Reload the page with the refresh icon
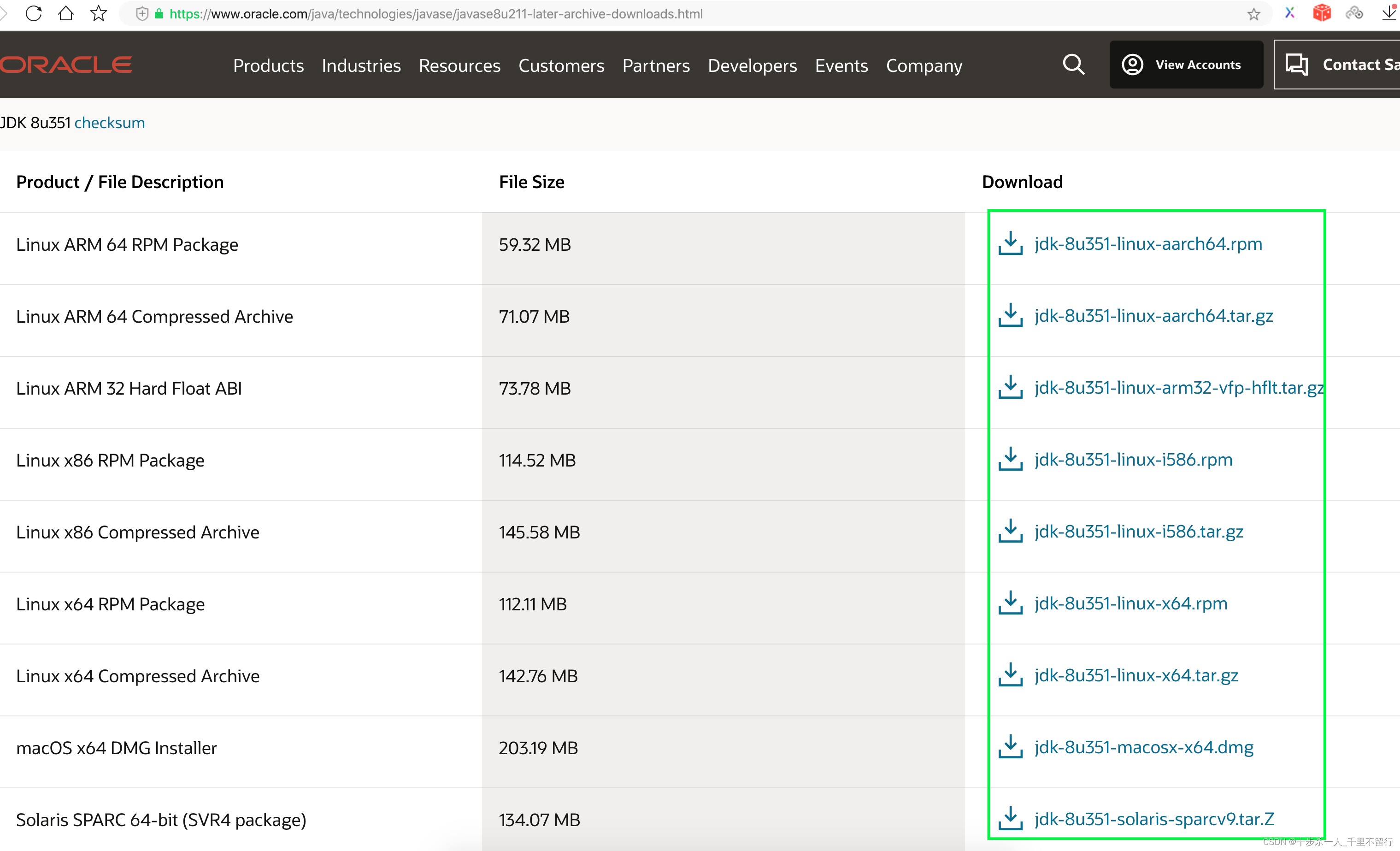 pos(34,13)
